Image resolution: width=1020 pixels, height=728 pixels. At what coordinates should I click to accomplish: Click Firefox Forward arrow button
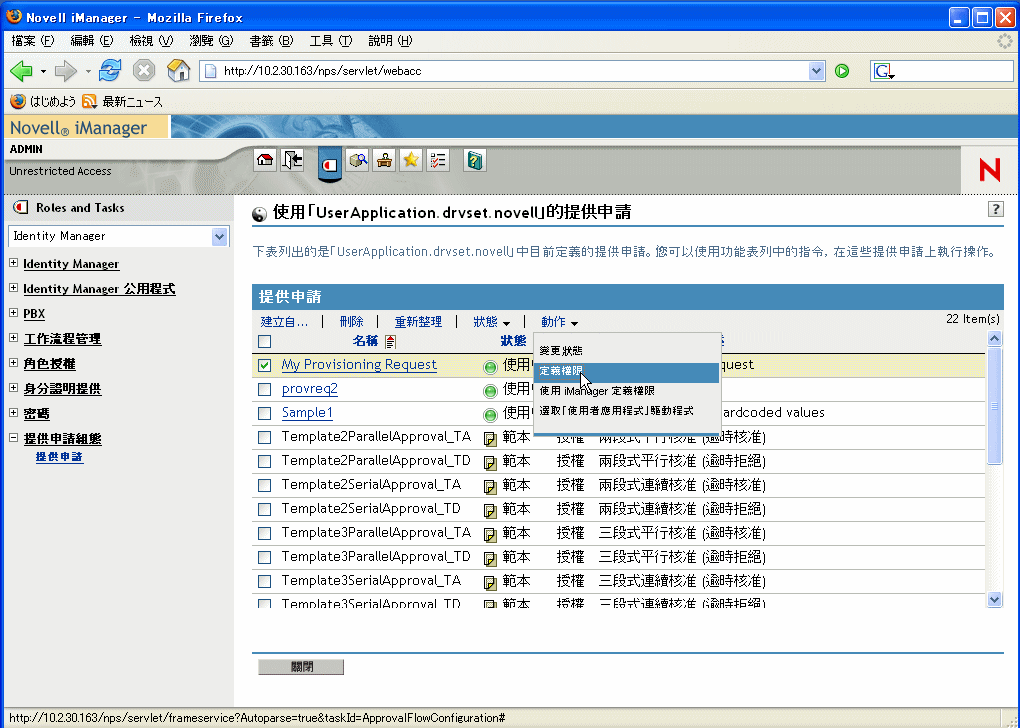click(x=66, y=71)
